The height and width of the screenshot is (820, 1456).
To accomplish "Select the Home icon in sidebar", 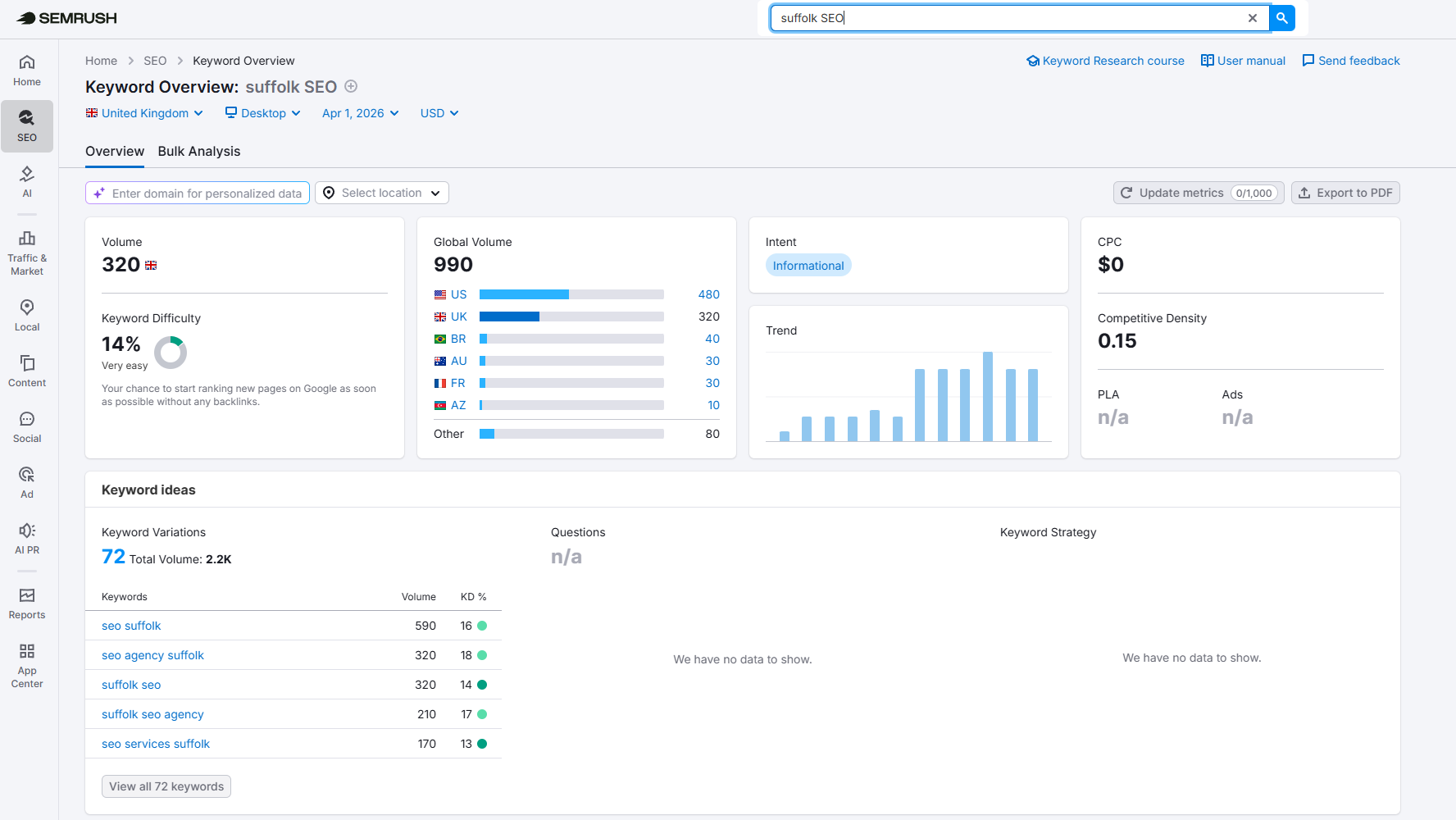I will [x=27, y=70].
